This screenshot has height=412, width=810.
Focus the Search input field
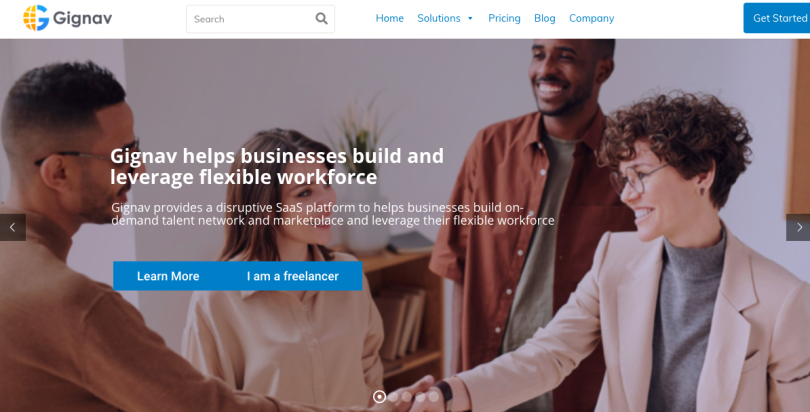pos(260,19)
